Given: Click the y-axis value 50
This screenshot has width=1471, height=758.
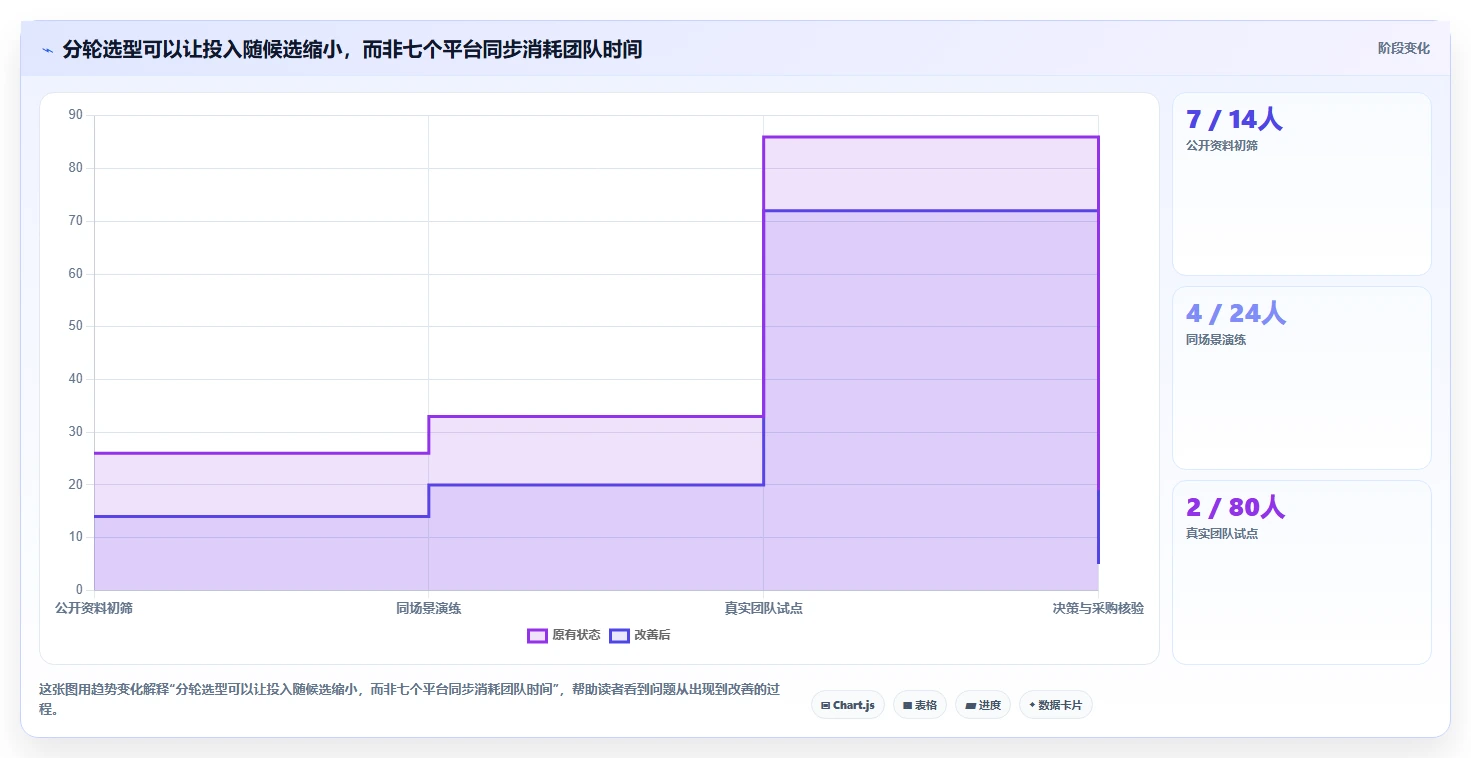Looking at the screenshot, I should pos(76,326).
